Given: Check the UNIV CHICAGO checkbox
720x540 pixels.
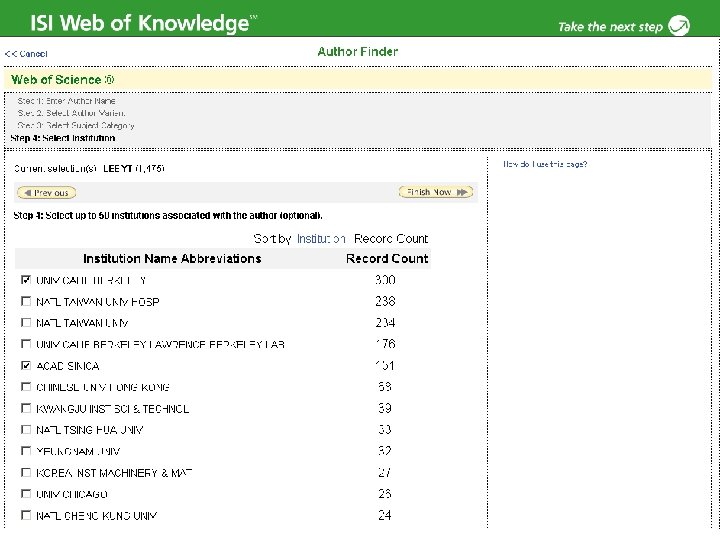Looking at the screenshot, I should (x=26, y=494).
